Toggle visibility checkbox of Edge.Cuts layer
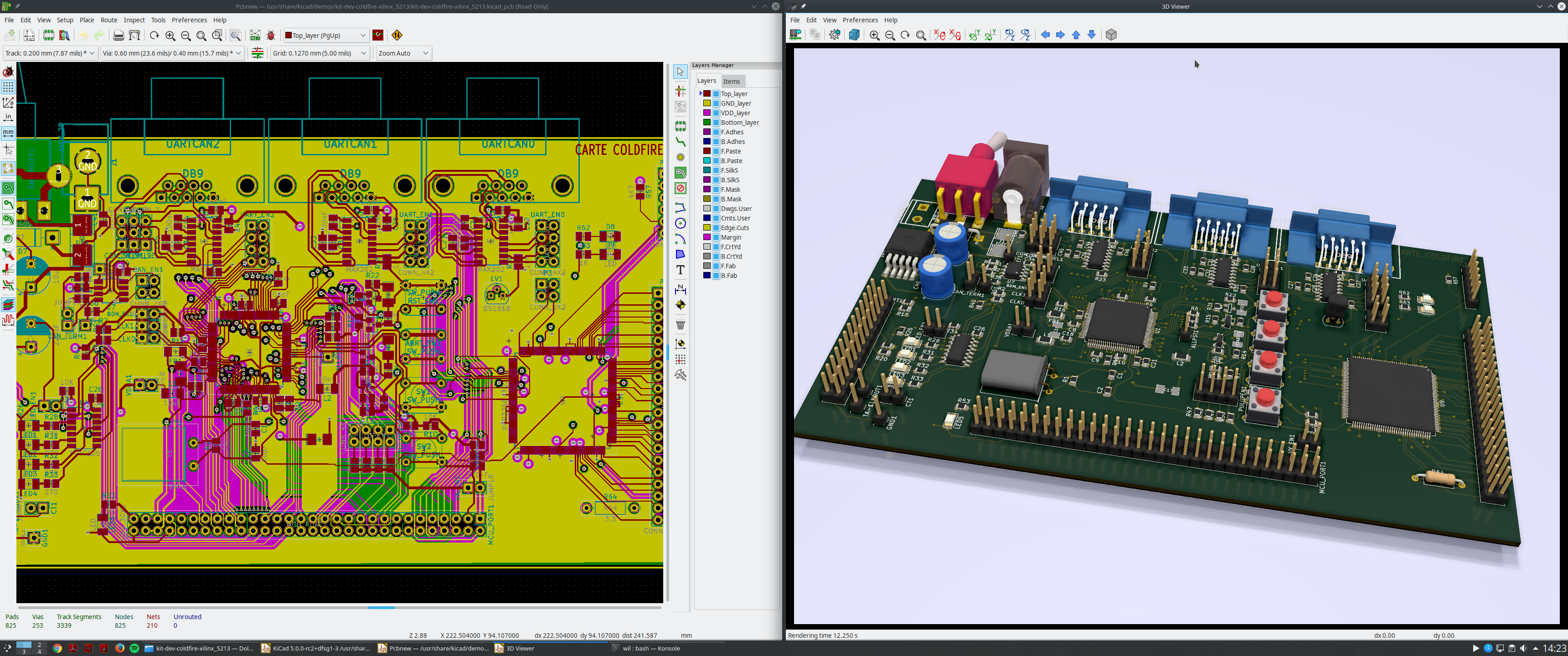Image resolution: width=1568 pixels, height=656 pixels. click(716, 228)
